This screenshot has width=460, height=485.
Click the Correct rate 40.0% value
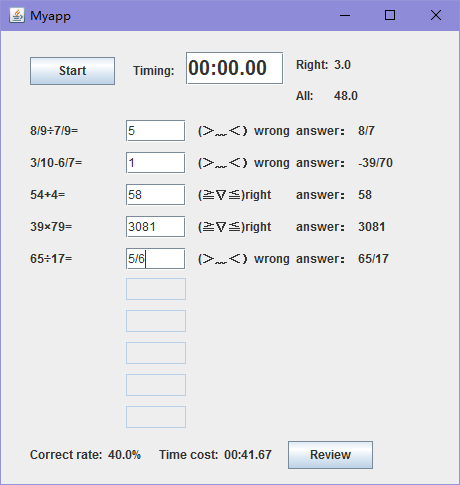(x=124, y=455)
